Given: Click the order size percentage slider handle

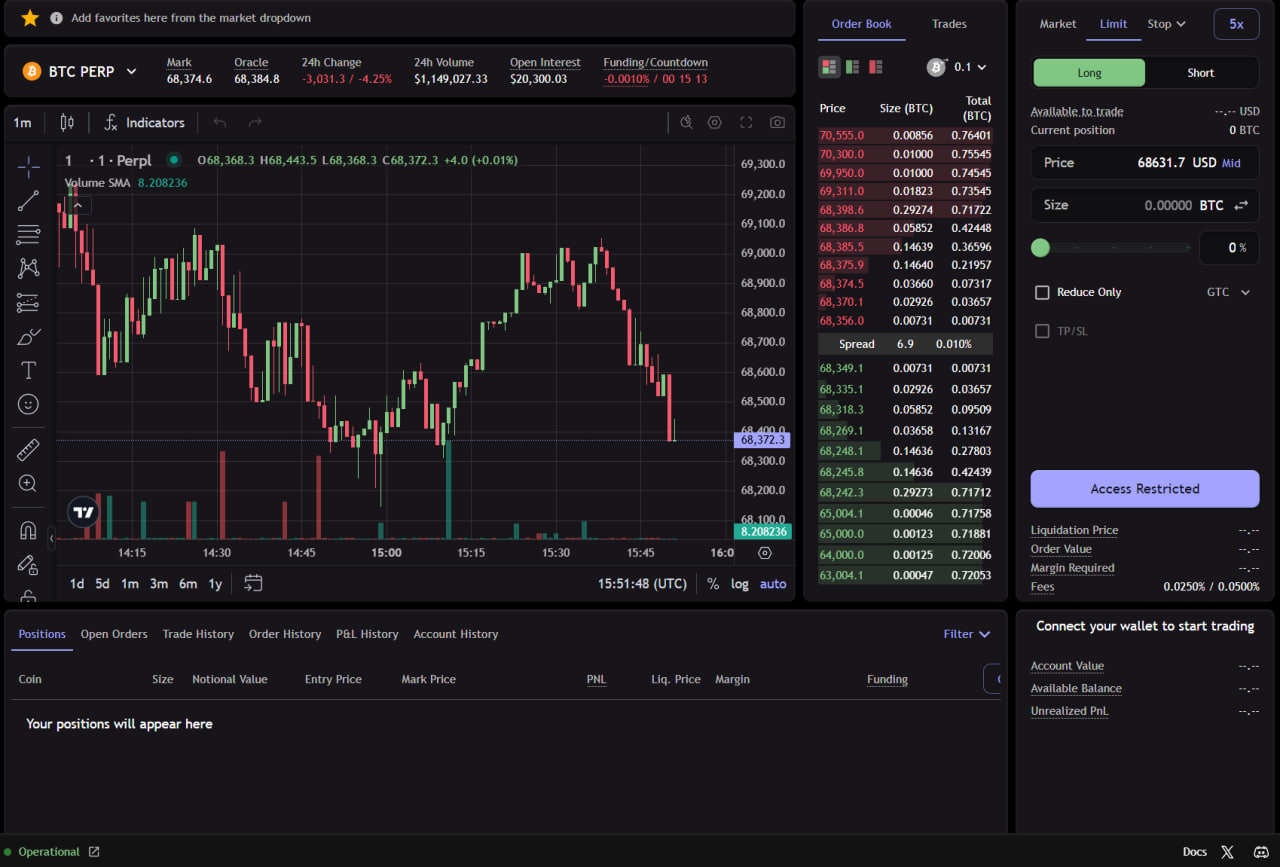Looking at the screenshot, I should (1040, 247).
